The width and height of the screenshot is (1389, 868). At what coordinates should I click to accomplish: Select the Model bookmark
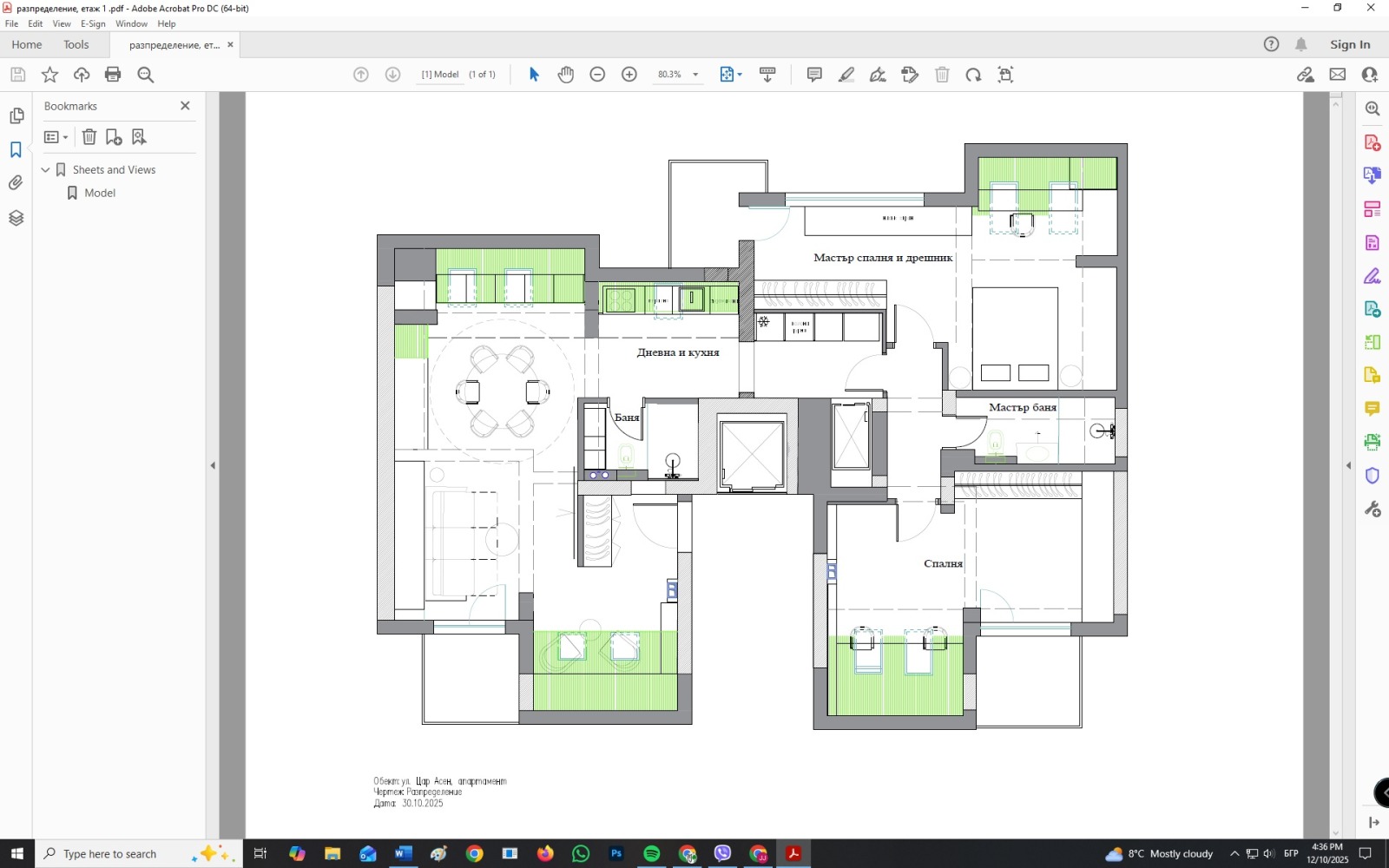coord(100,193)
